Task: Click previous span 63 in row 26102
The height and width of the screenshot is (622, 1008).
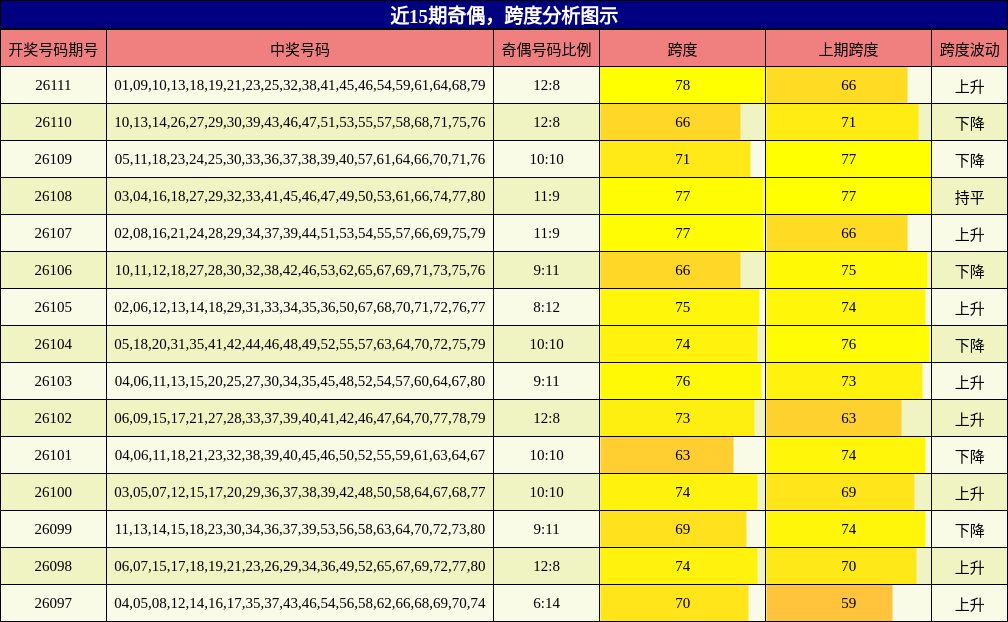Action: [849, 418]
